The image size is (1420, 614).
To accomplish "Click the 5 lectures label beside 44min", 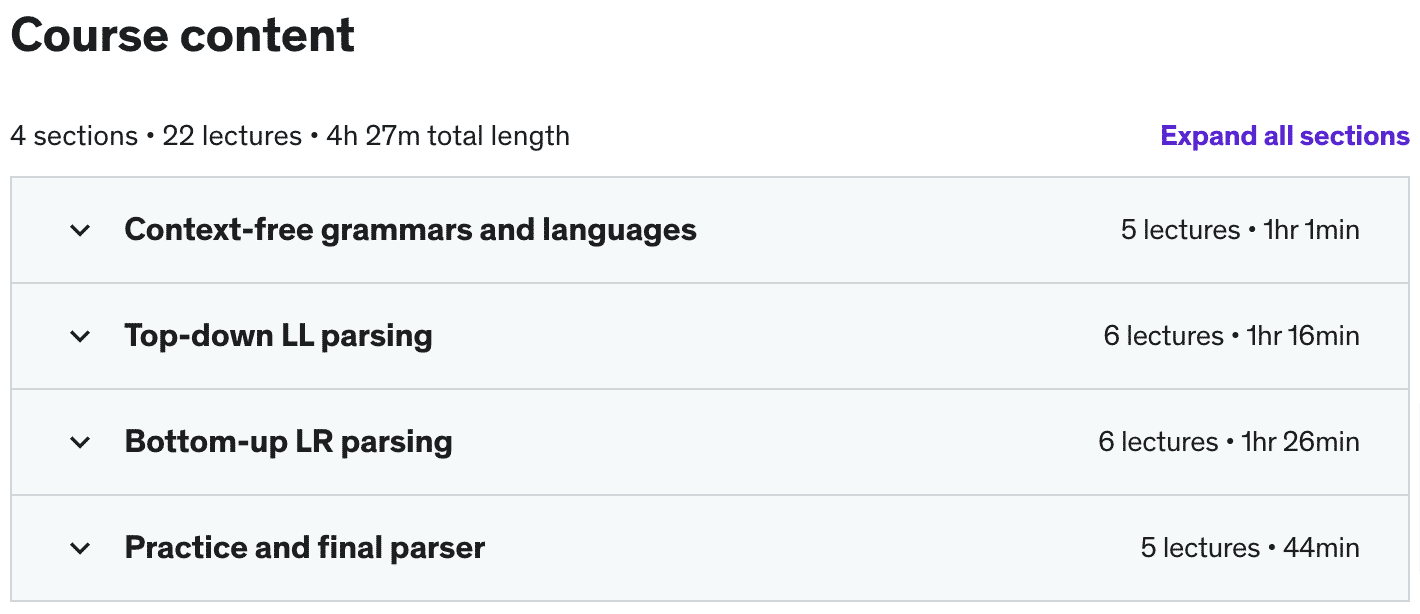I will (1200, 548).
